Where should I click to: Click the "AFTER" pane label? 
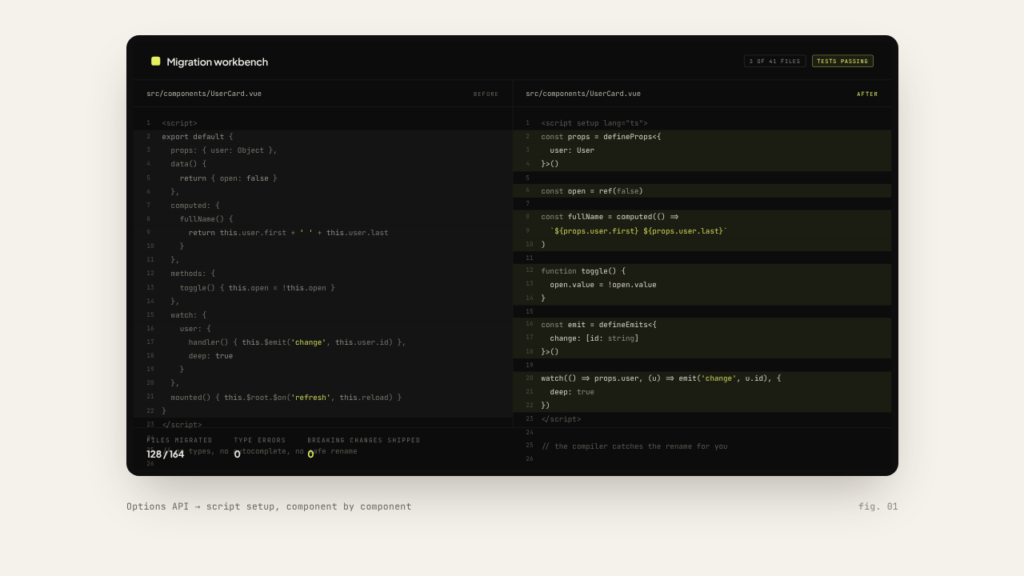point(867,94)
